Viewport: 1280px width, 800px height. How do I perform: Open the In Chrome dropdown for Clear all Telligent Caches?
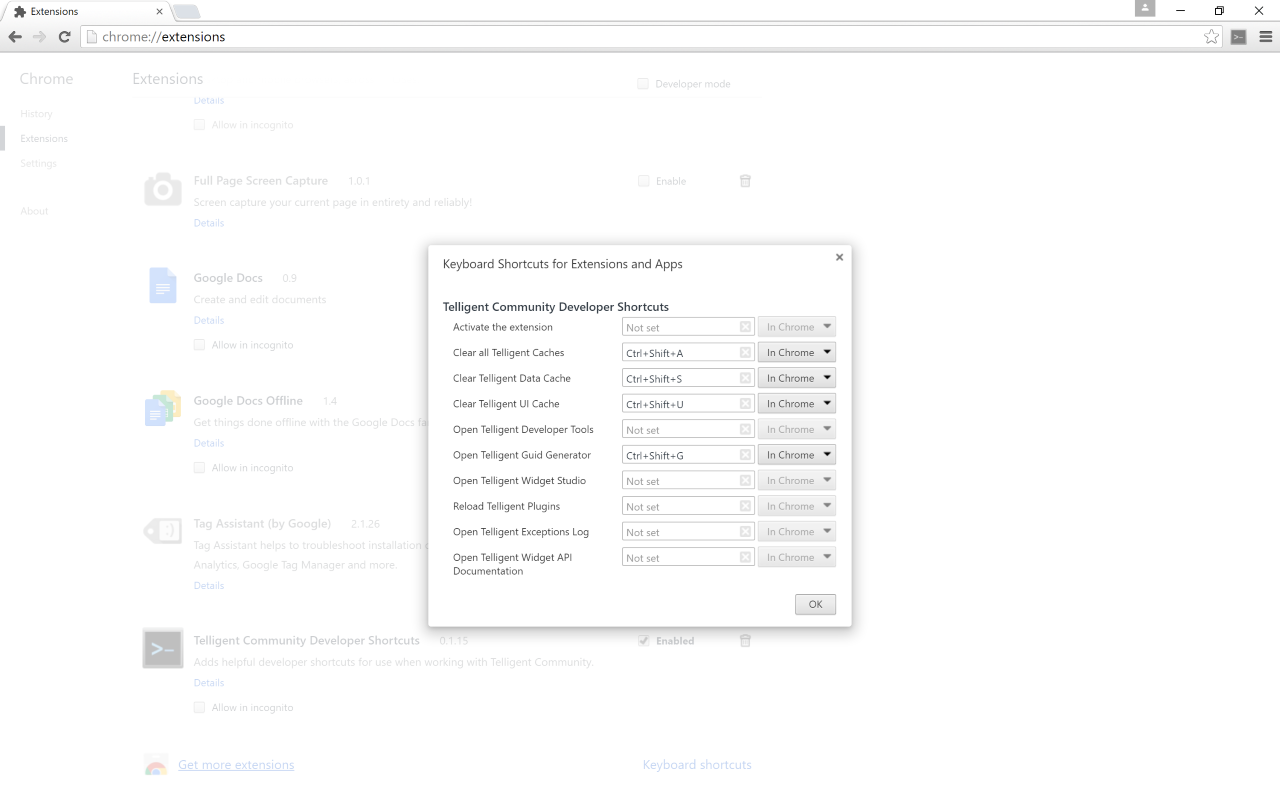tap(796, 352)
